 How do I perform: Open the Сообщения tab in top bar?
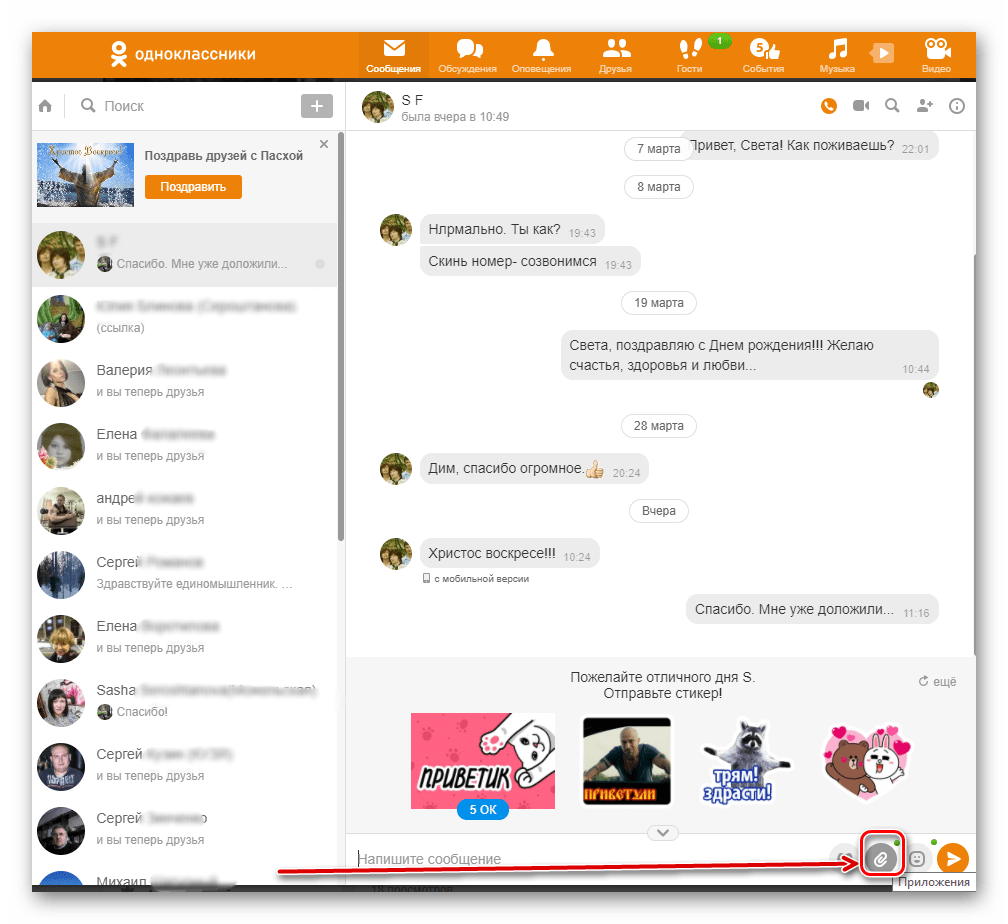coord(393,55)
